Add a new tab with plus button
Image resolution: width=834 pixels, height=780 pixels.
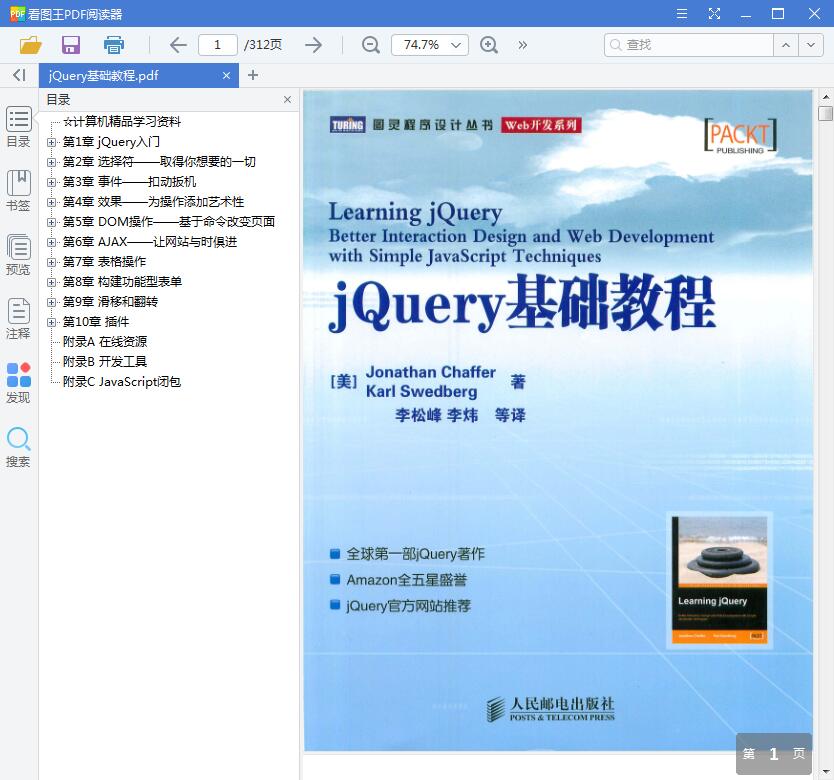253,76
